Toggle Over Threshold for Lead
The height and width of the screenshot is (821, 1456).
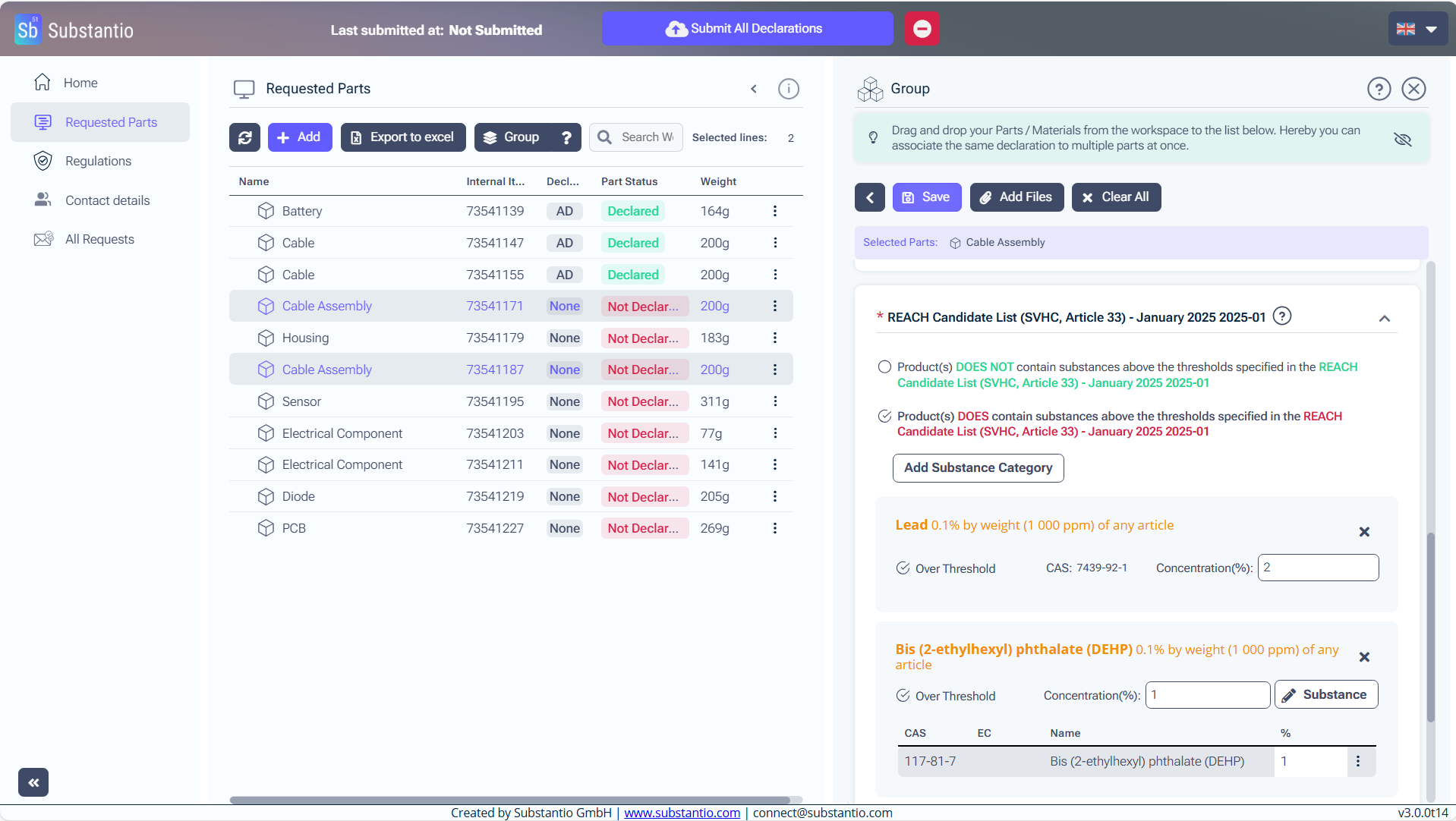click(903, 568)
